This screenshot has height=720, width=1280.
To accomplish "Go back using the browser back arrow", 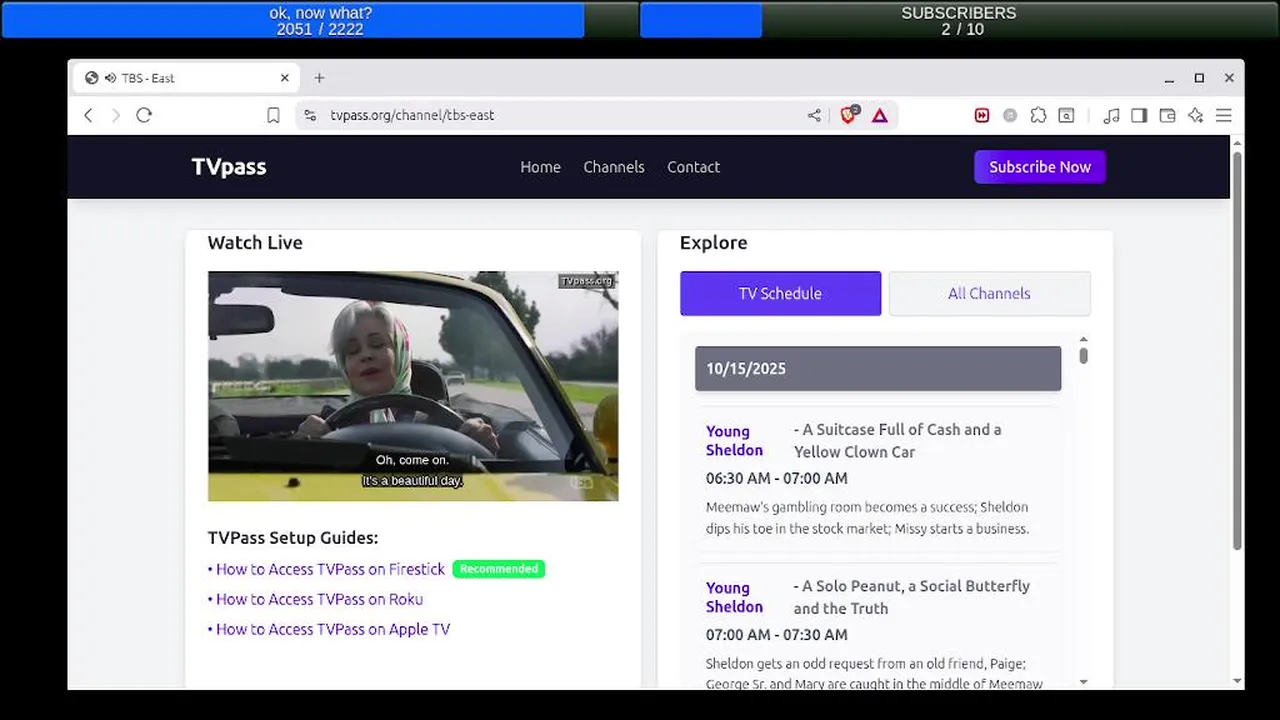I will (x=88, y=115).
